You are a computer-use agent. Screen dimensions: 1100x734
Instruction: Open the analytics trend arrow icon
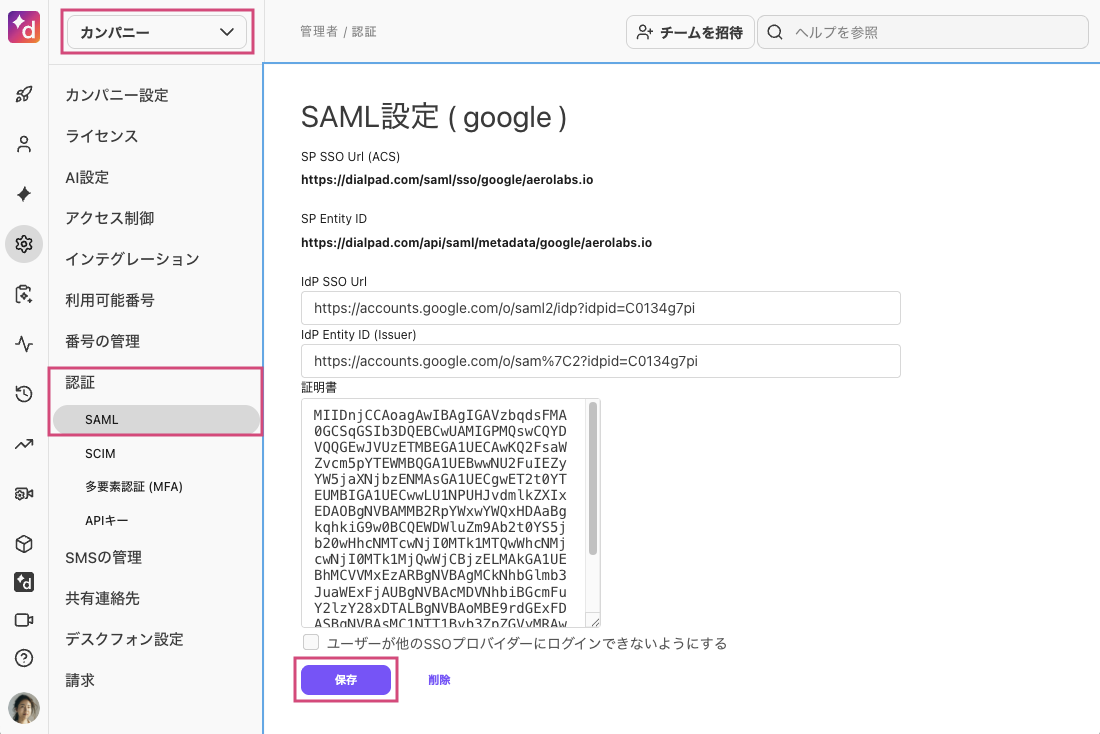click(24, 444)
